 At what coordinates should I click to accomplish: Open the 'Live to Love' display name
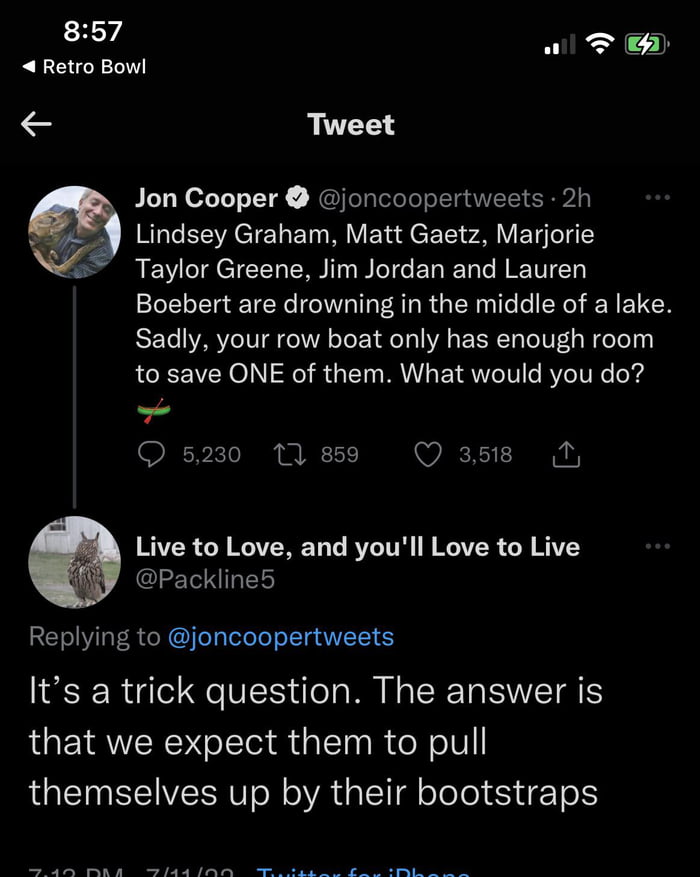[x=357, y=547]
